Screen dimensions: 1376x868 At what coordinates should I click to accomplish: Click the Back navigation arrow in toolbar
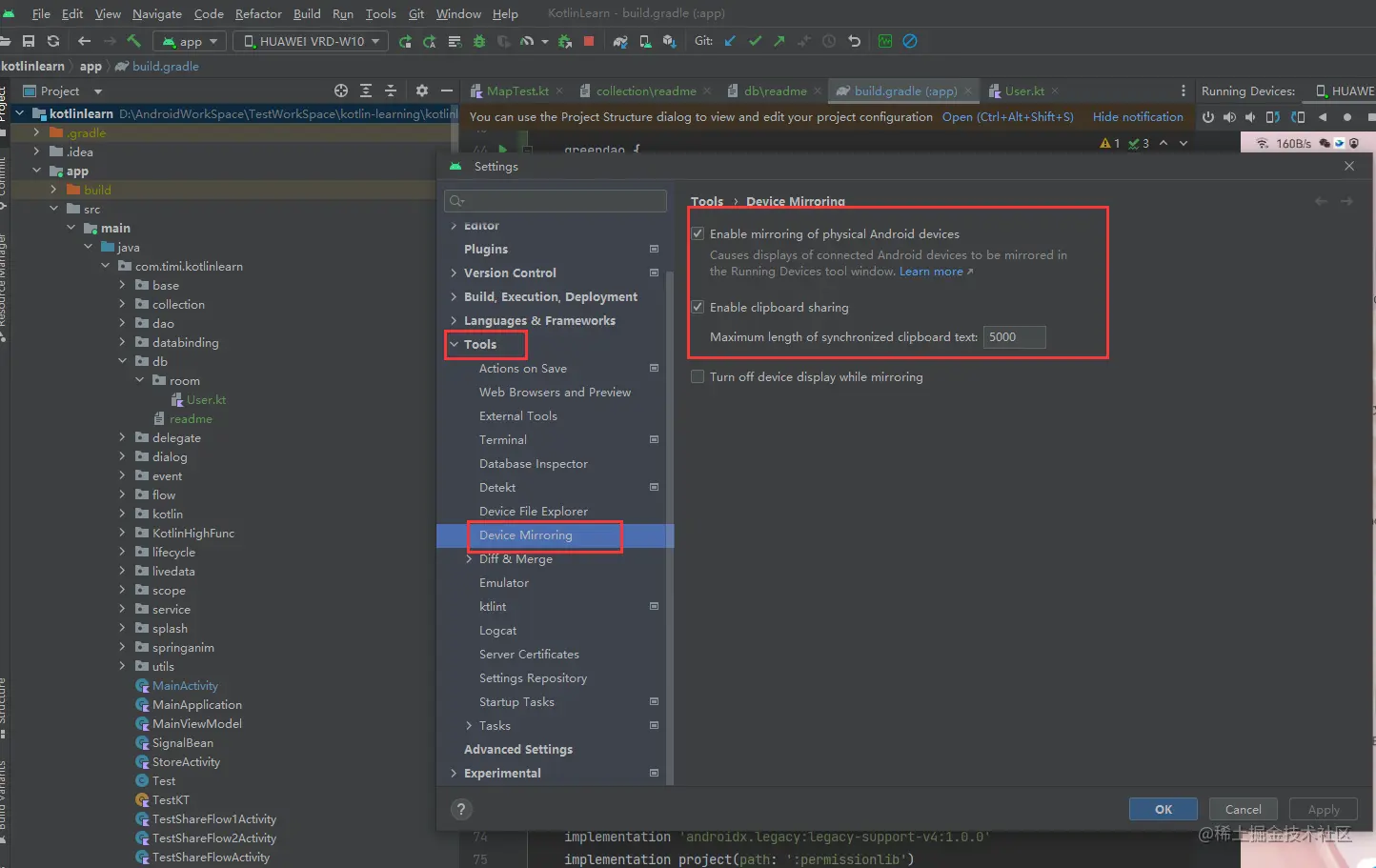point(84,41)
